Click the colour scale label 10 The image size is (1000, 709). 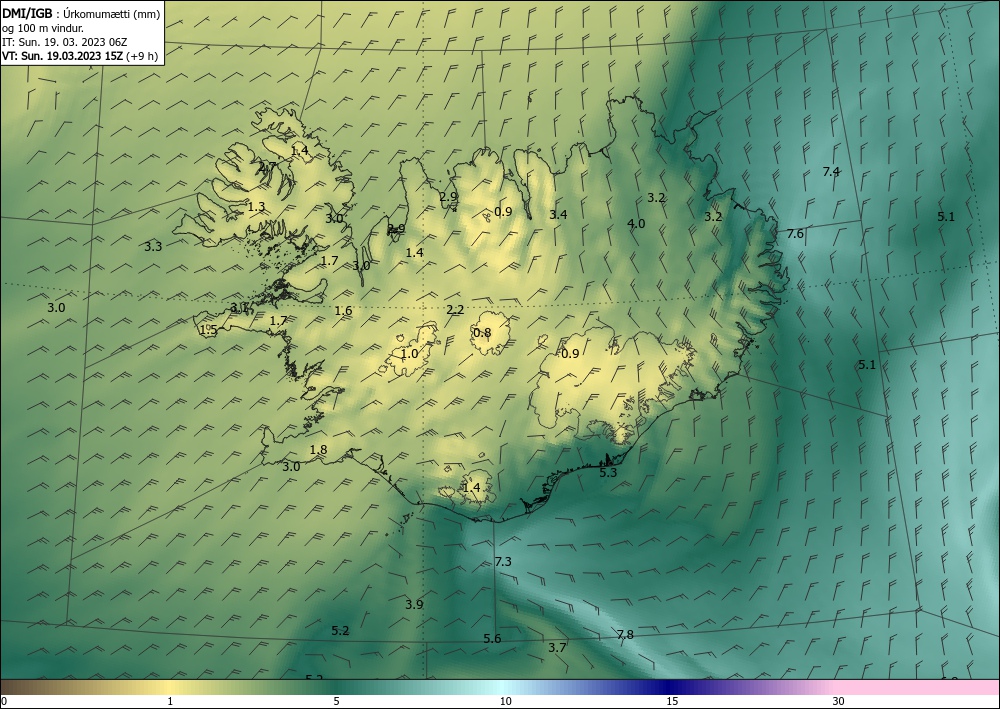coord(505,701)
